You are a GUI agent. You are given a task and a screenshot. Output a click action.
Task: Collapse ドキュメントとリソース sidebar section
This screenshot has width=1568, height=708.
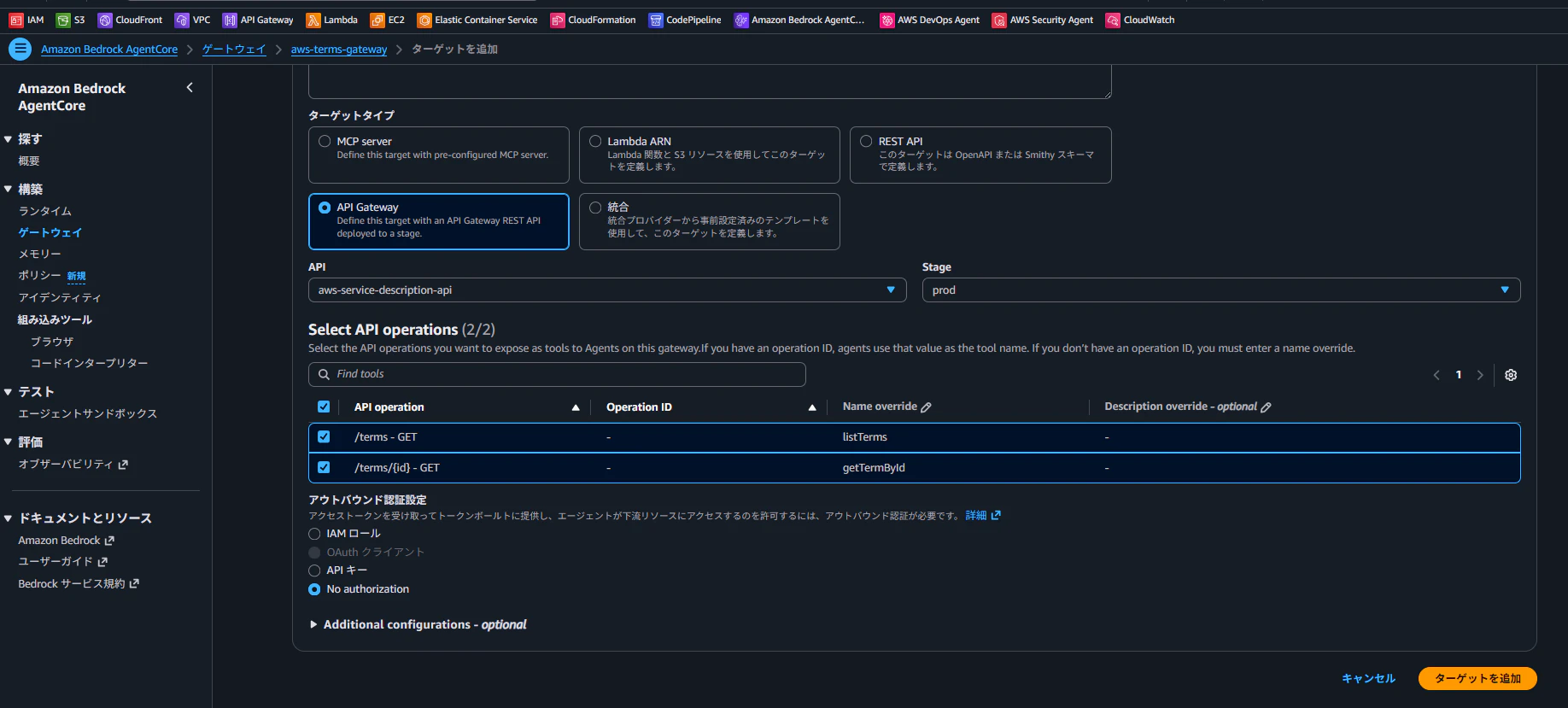click(x=8, y=518)
